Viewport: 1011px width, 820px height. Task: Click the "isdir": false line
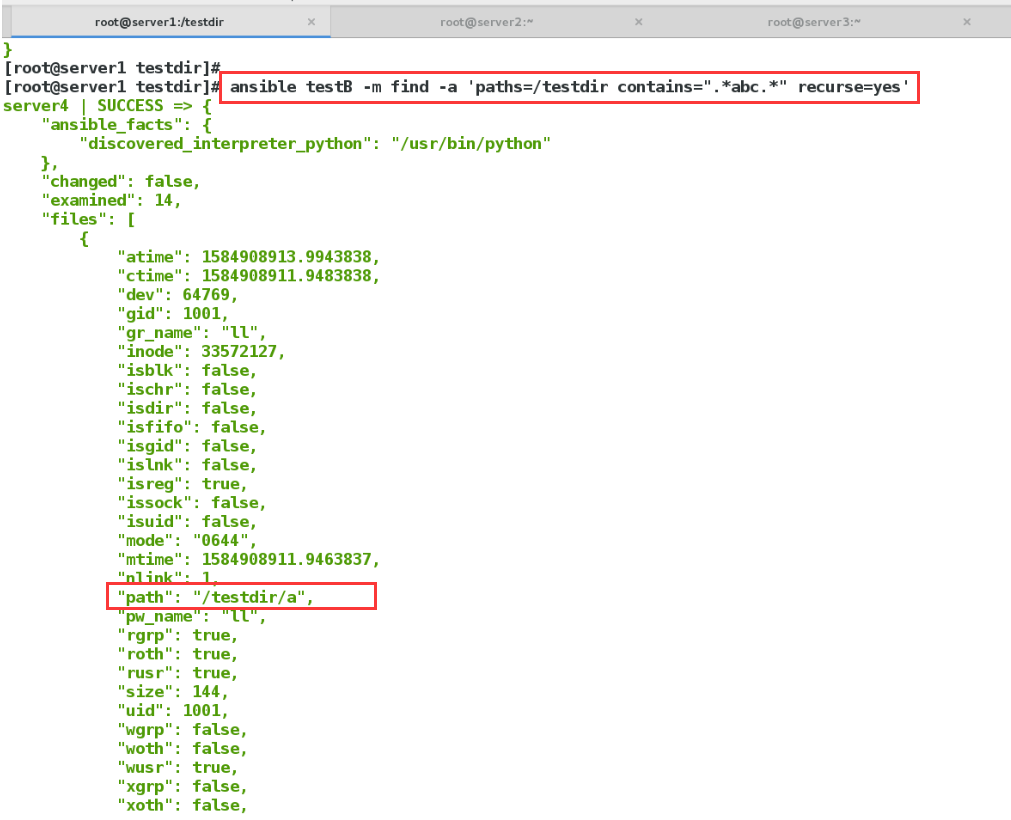tap(187, 408)
